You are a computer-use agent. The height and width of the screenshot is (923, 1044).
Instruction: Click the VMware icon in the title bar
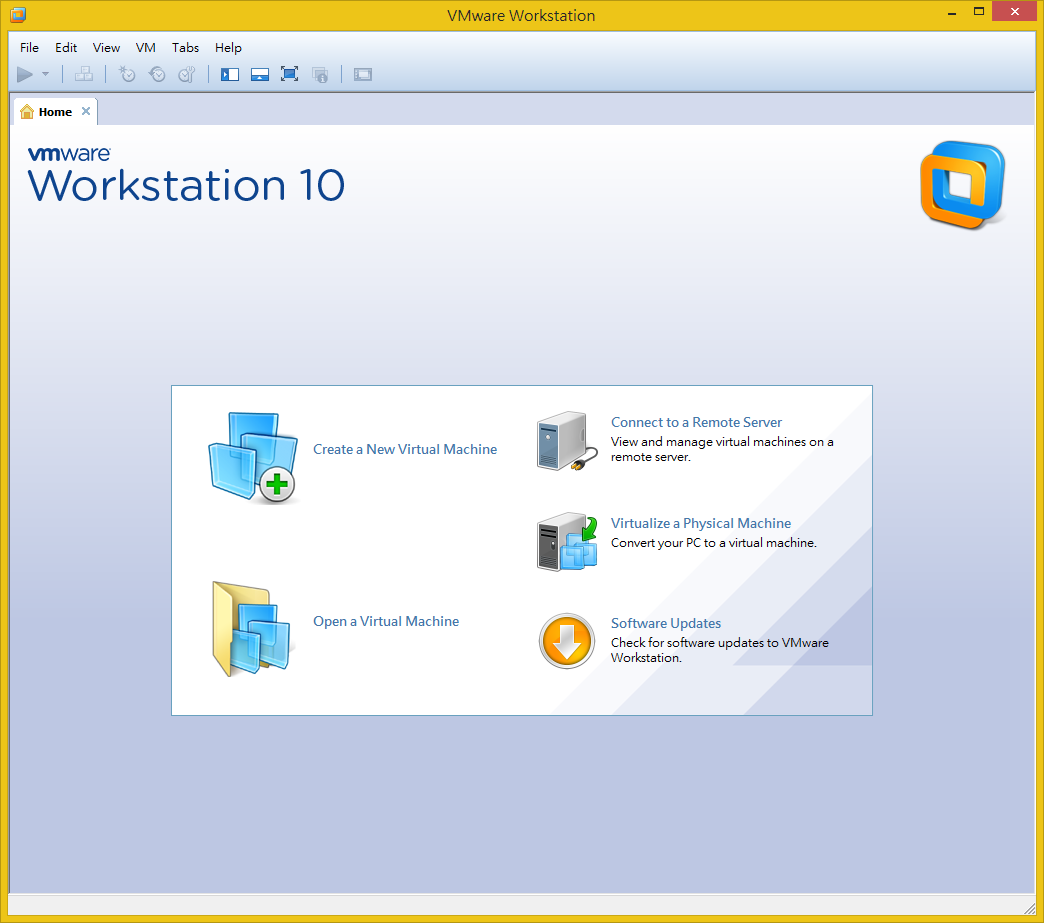point(19,14)
